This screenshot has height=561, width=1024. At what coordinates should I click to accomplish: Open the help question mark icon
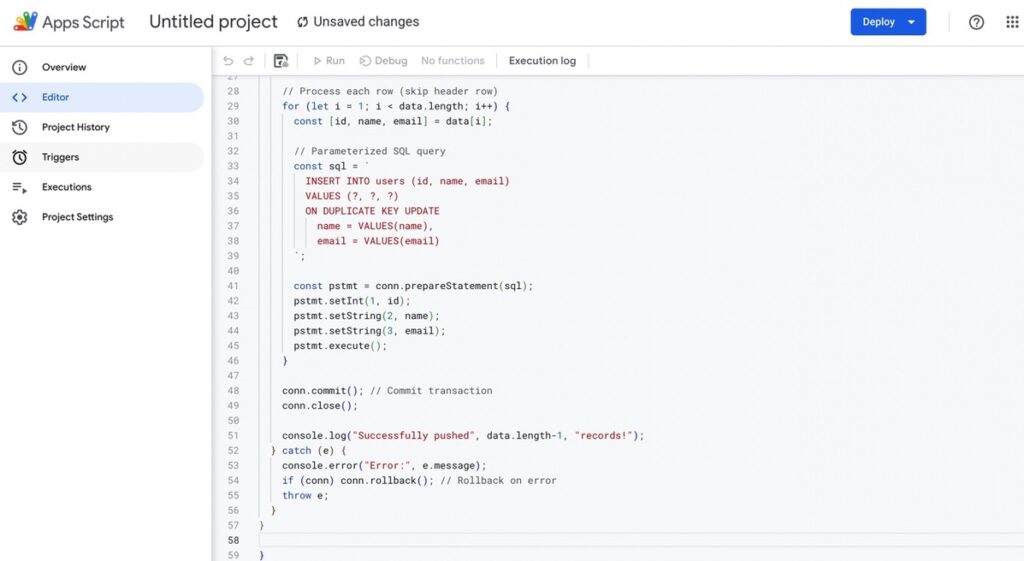point(976,22)
